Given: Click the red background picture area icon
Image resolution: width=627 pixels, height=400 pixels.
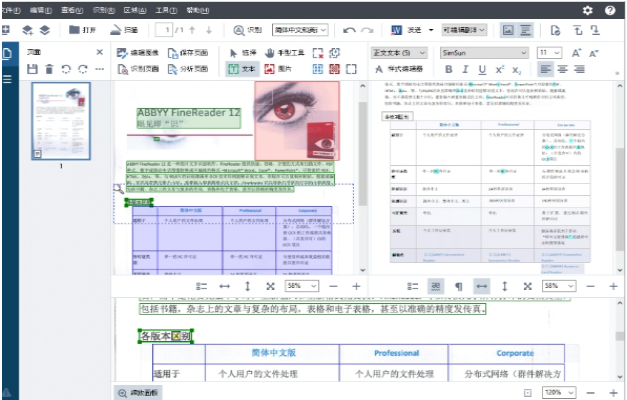Looking at the screenshot, I should [x=335, y=69].
